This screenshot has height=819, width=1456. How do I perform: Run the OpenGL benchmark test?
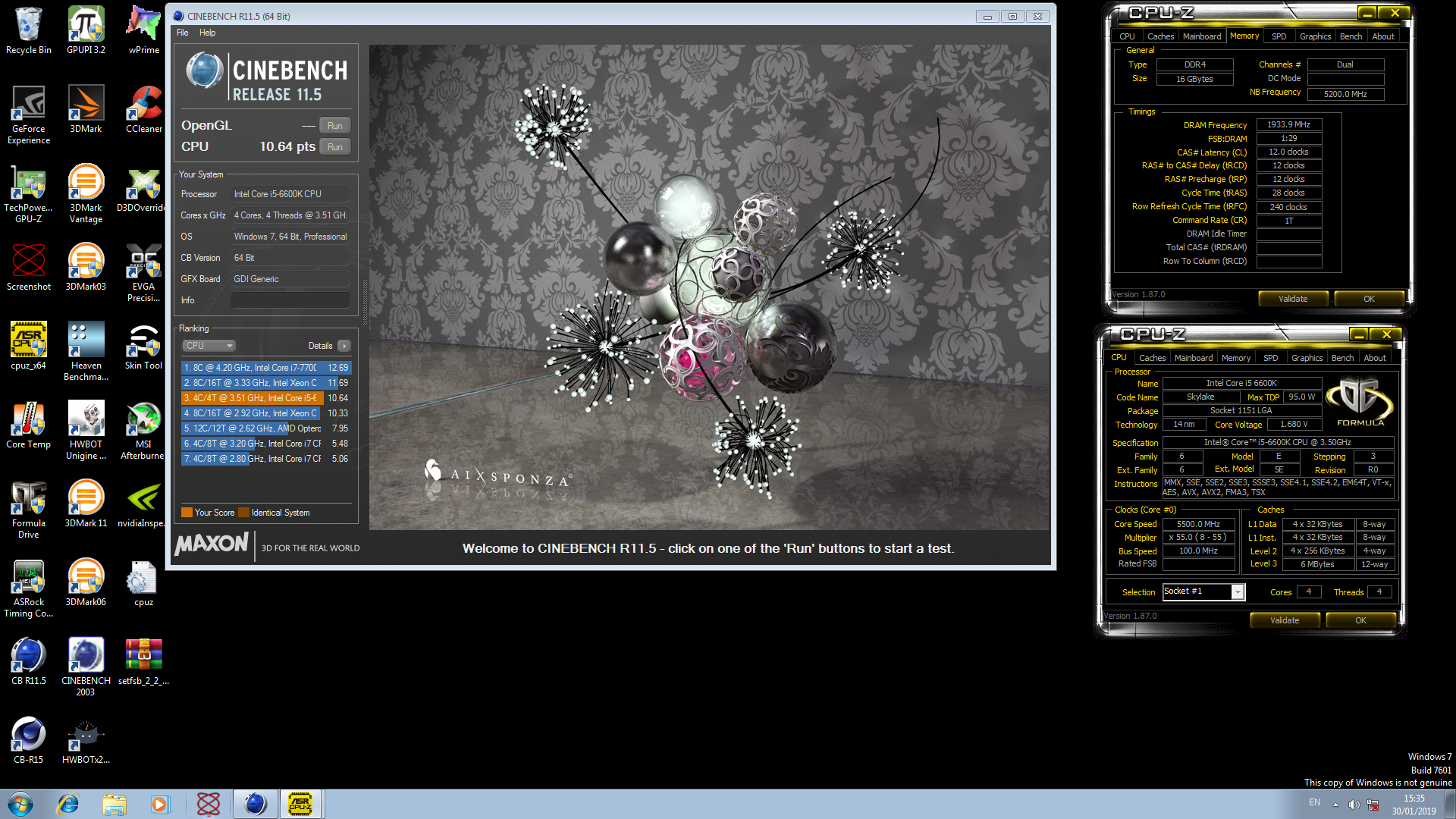pyautogui.click(x=334, y=125)
